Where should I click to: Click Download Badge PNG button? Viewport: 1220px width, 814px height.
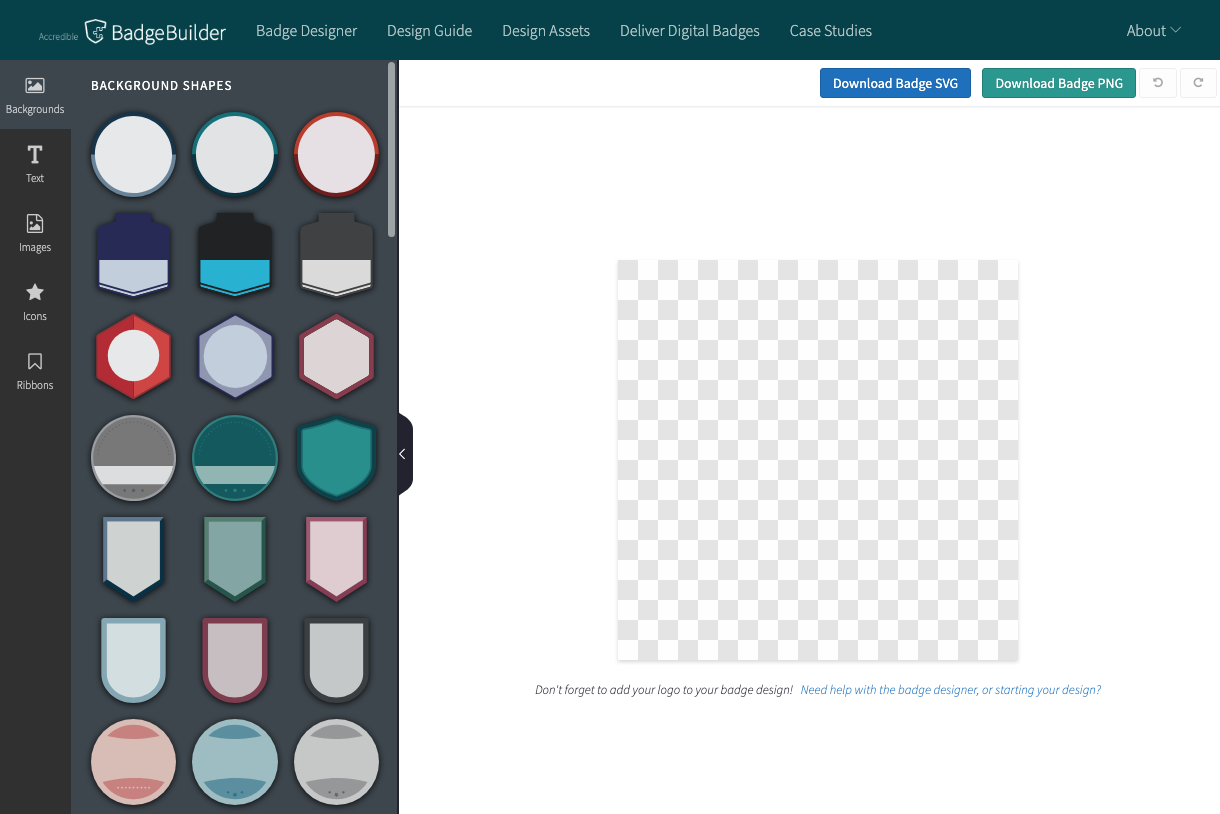(1059, 83)
